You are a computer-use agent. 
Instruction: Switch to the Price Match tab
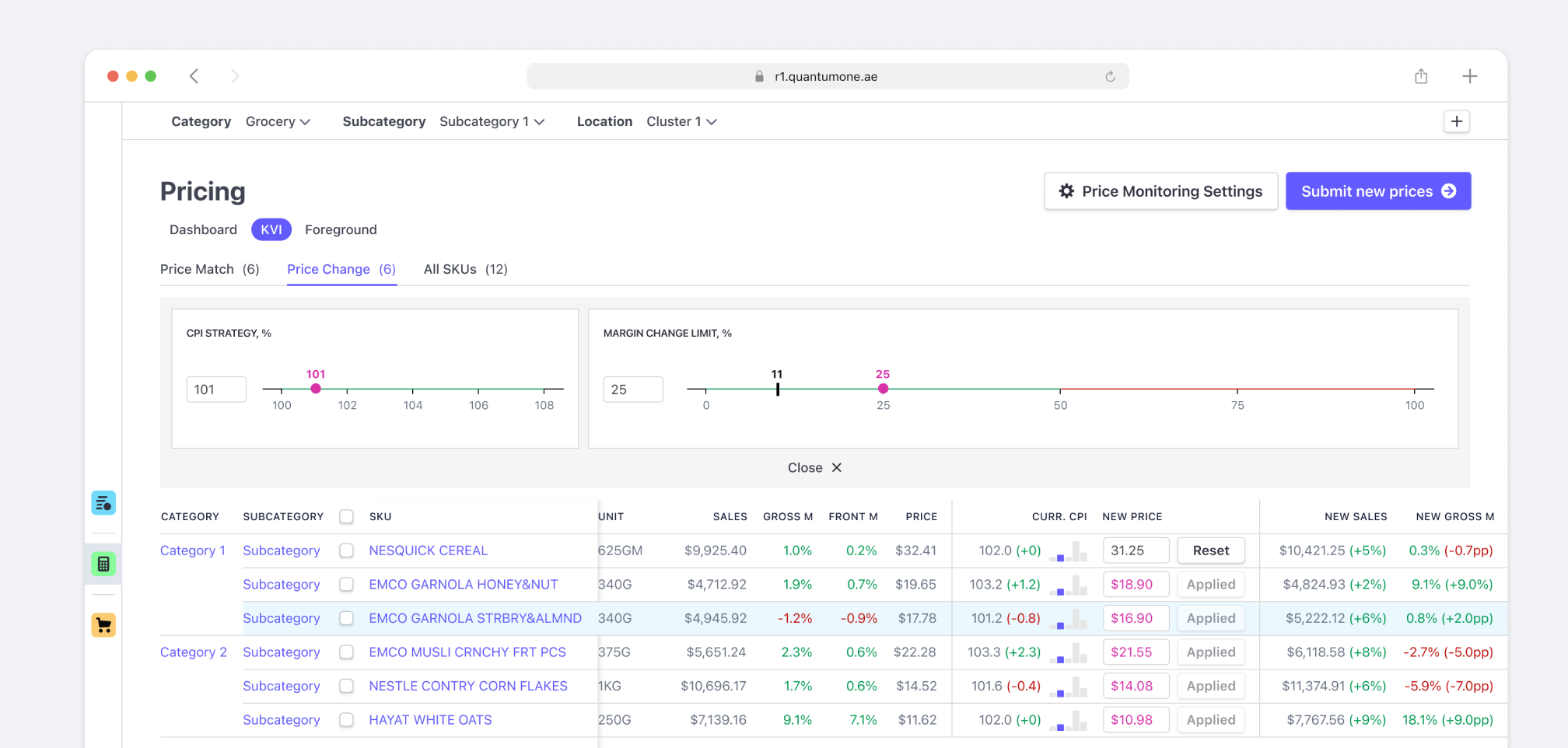tap(209, 269)
